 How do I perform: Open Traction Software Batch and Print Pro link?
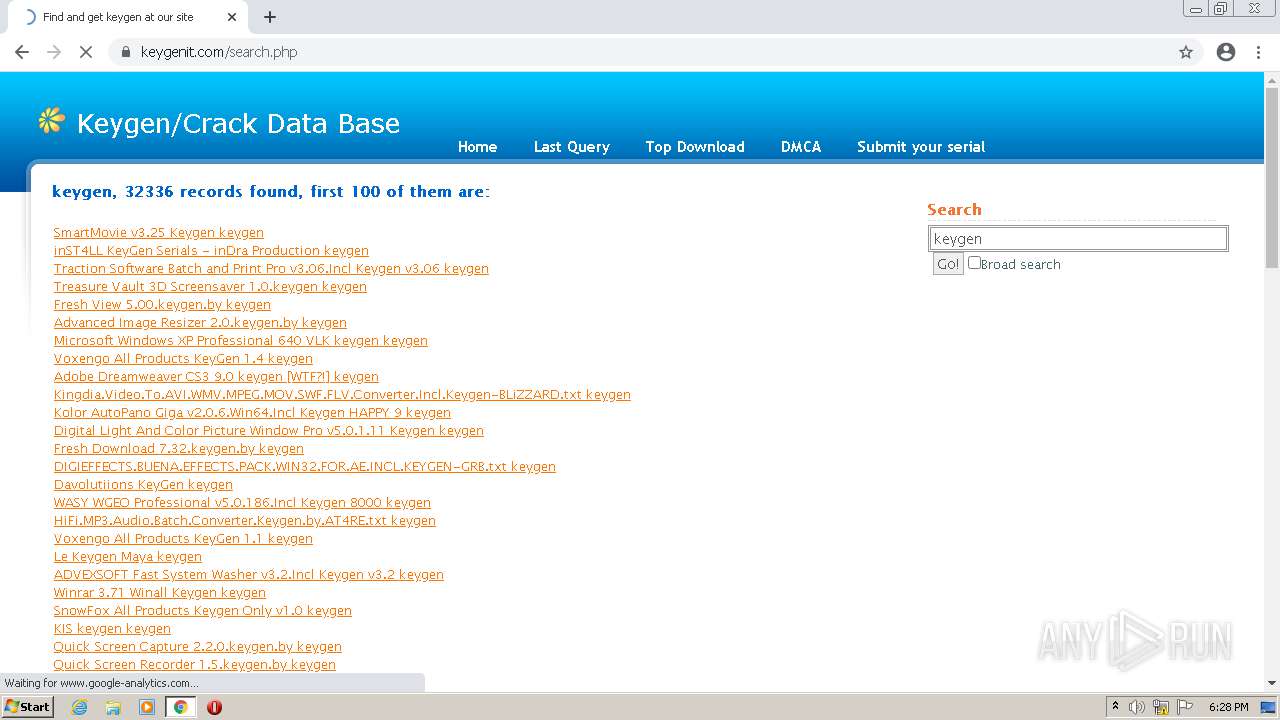tap(271, 268)
